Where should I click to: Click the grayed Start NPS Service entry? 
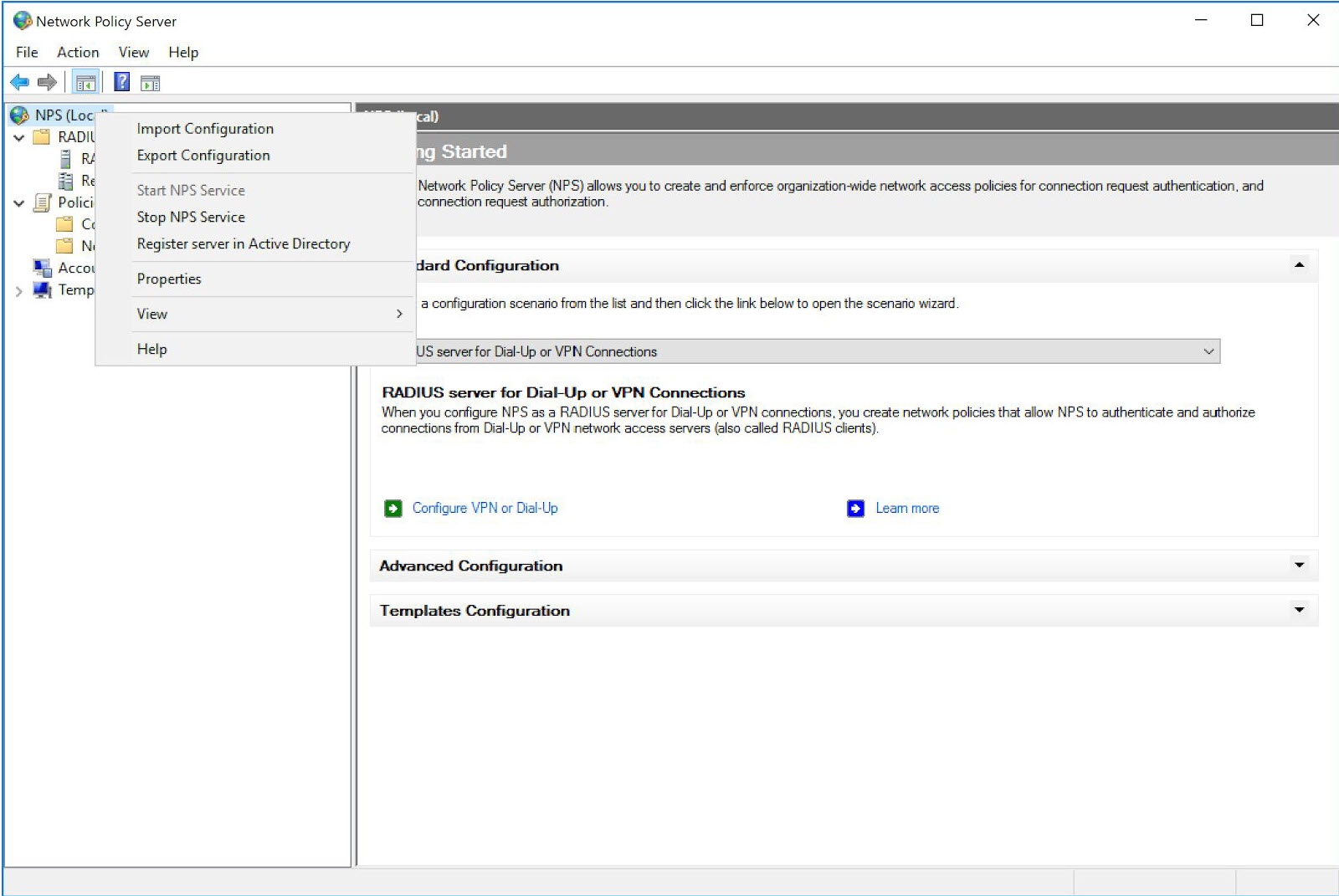[255, 191]
